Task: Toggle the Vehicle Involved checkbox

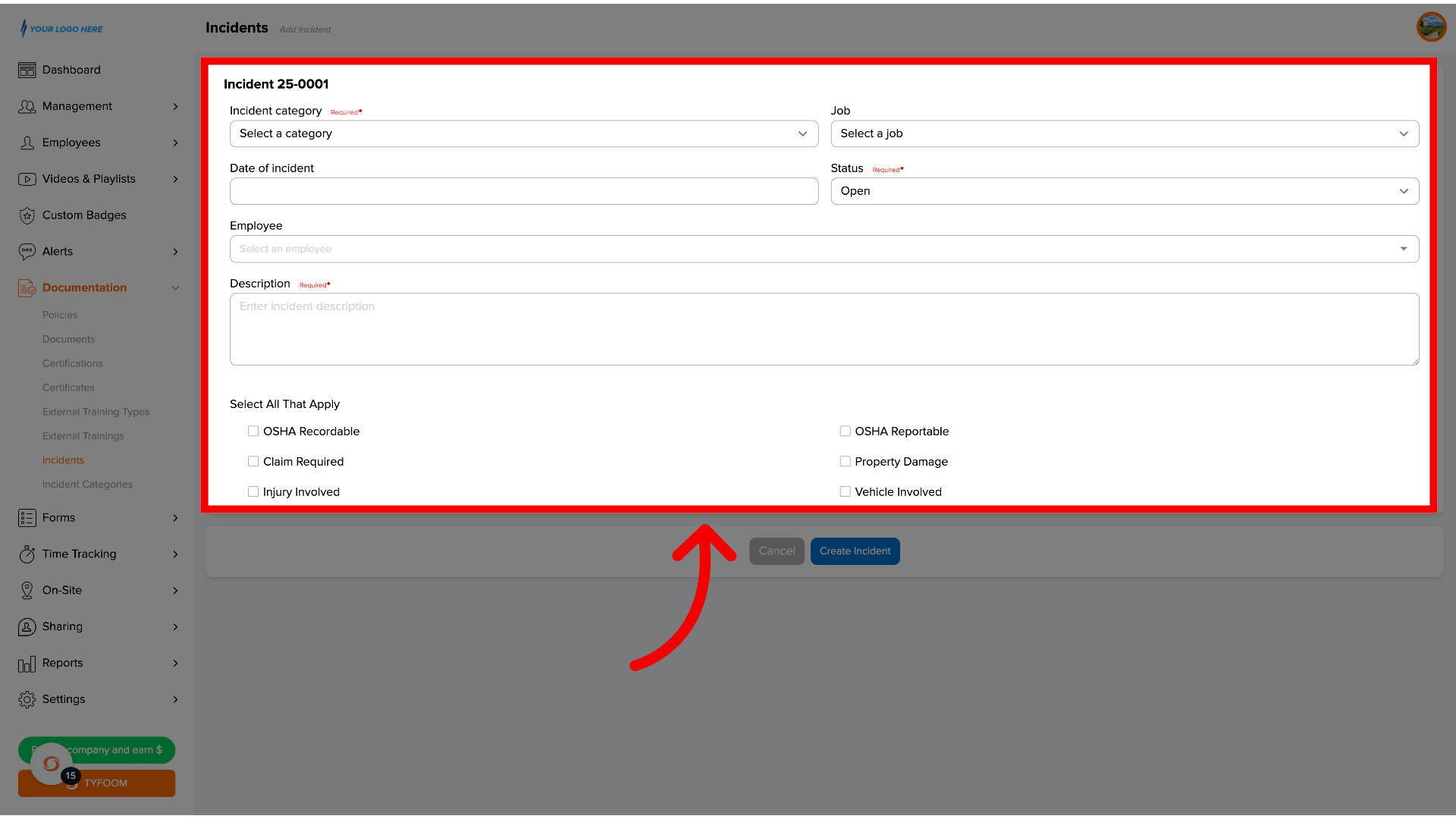Action: click(x=845, y=491)
